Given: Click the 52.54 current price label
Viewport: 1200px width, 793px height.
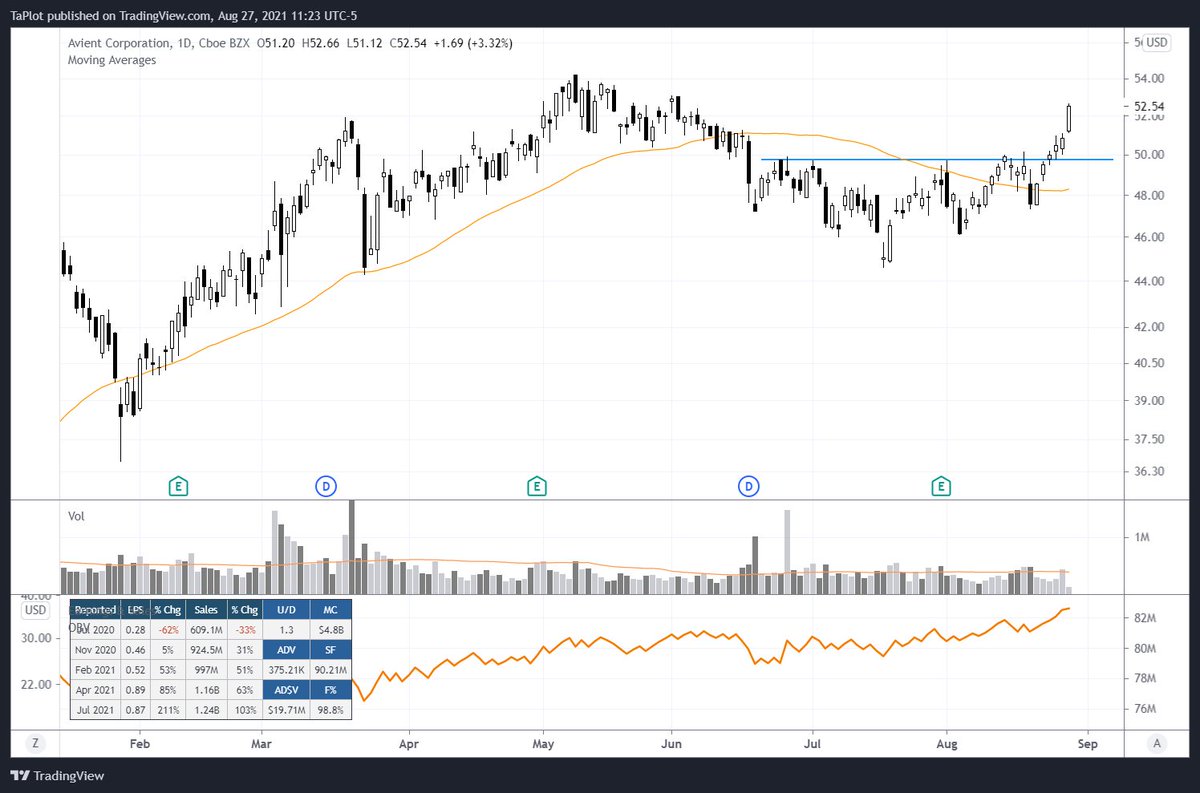Looking at the screenshot, I should [1149, 106].
